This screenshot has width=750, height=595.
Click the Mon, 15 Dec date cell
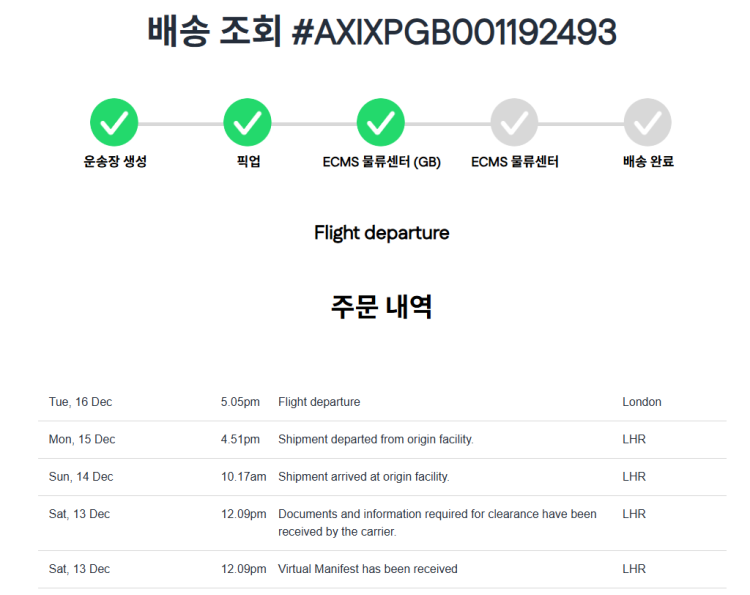coord(82,439)
